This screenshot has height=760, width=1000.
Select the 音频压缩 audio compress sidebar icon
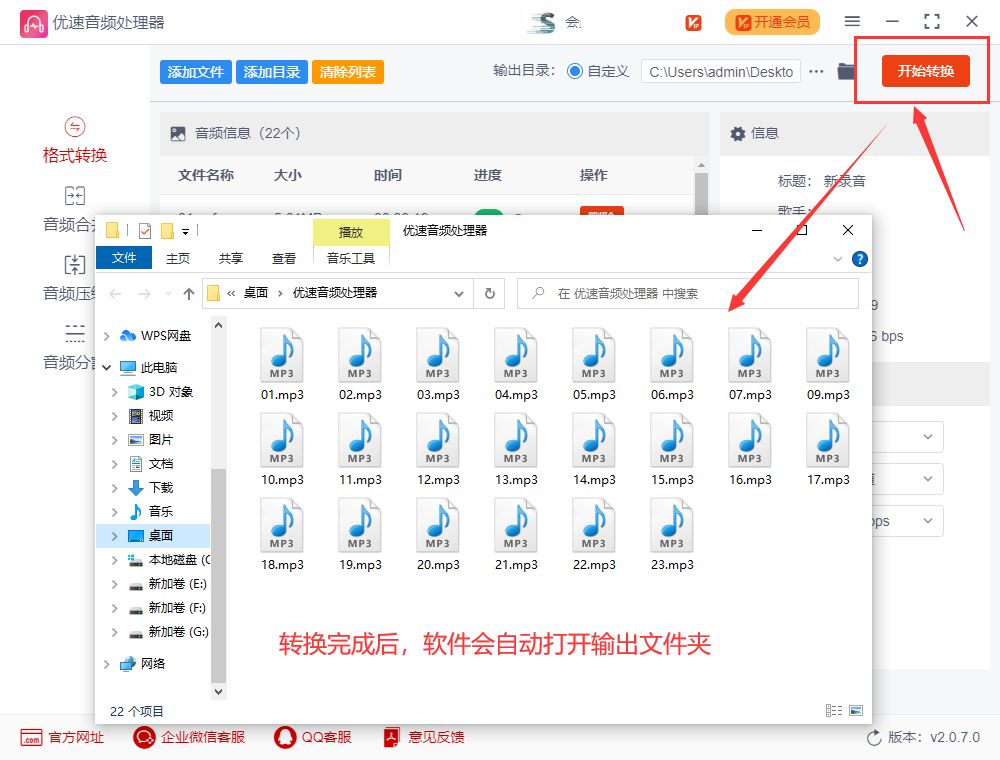[x=75, y=264]
